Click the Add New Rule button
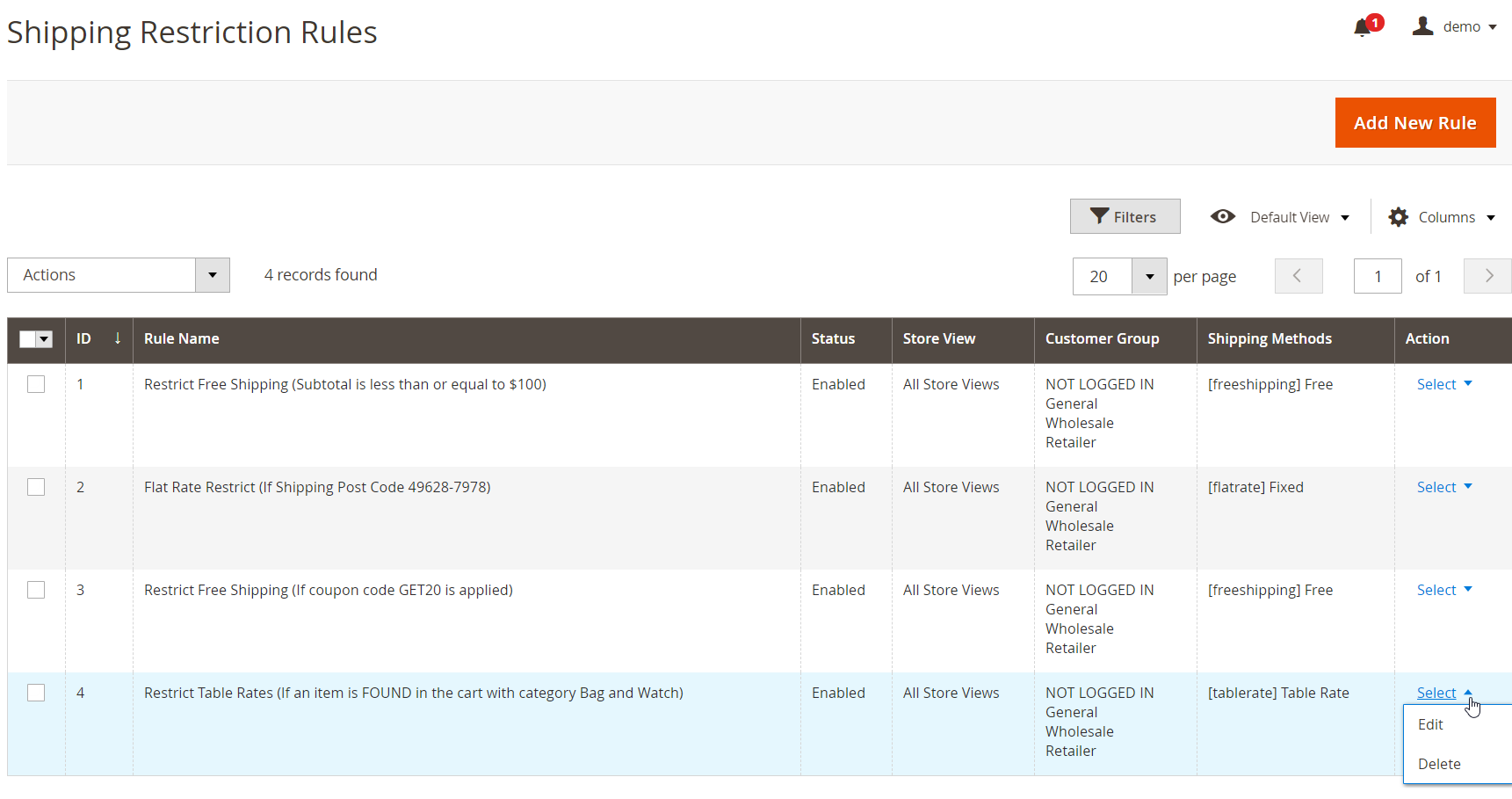1512x799 pixels. click(x=1414, y=123)
